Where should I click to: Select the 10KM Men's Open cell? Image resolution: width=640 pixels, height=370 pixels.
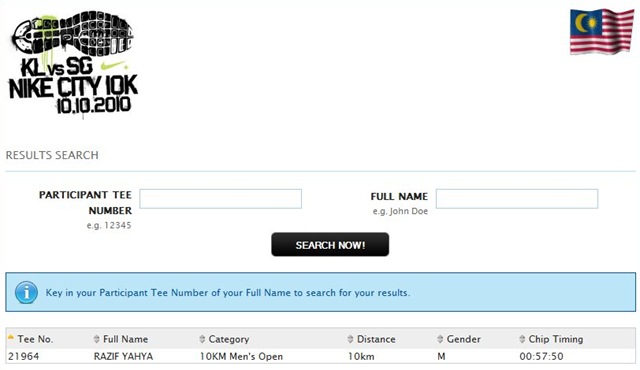(x=241, y=357)
